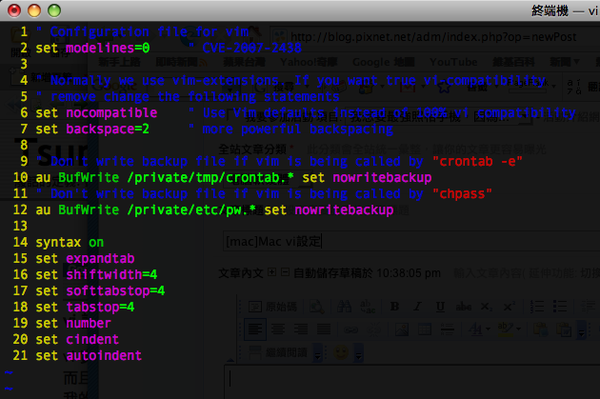This screenshot has width=600, height=399.
Task: Click 'nocompatible' on vim line 6
Action: tap(111, 113)
